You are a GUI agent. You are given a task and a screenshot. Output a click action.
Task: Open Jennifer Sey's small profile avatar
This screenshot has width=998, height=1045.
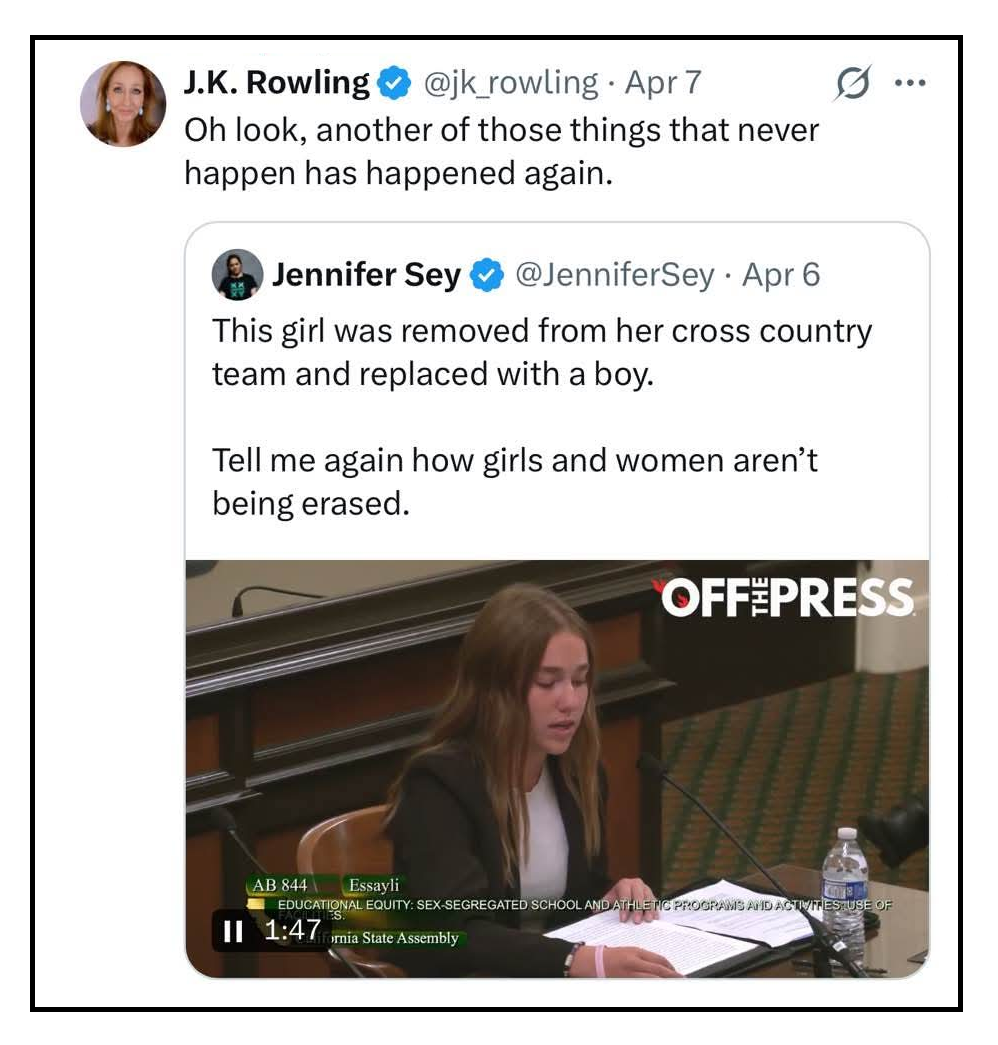click(x=238, y=275)
